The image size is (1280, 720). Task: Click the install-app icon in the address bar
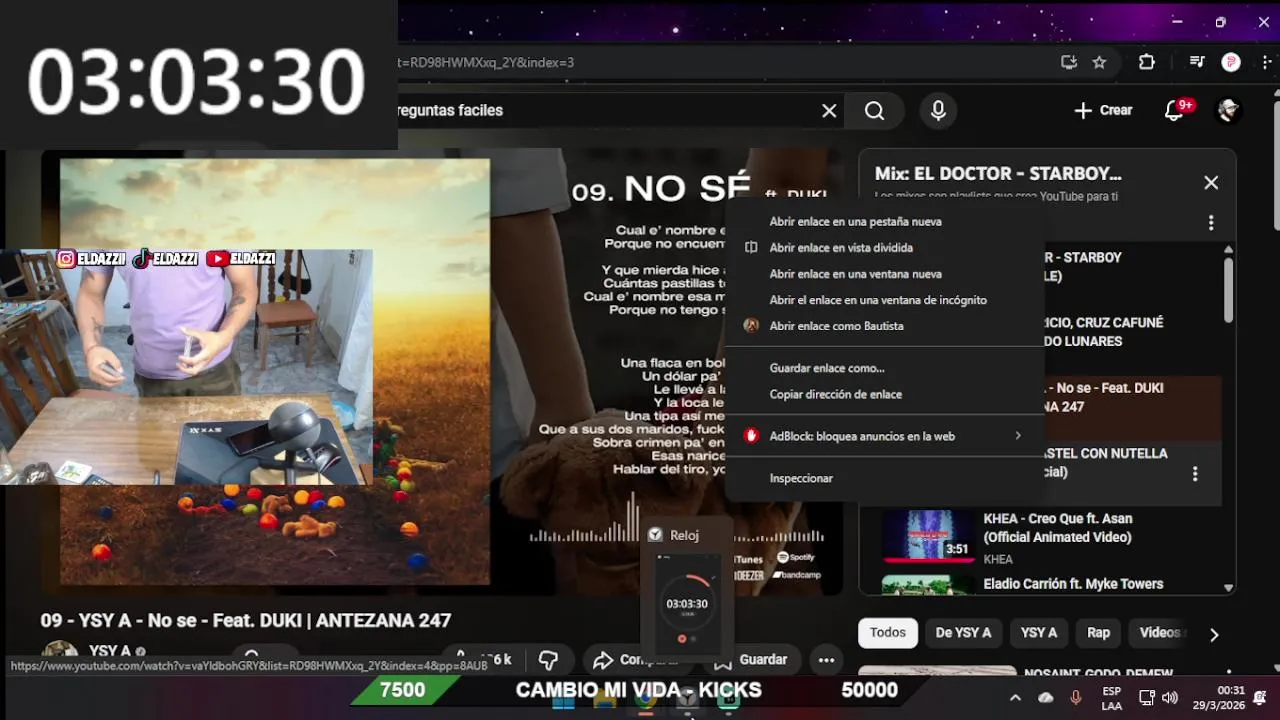1069,62
